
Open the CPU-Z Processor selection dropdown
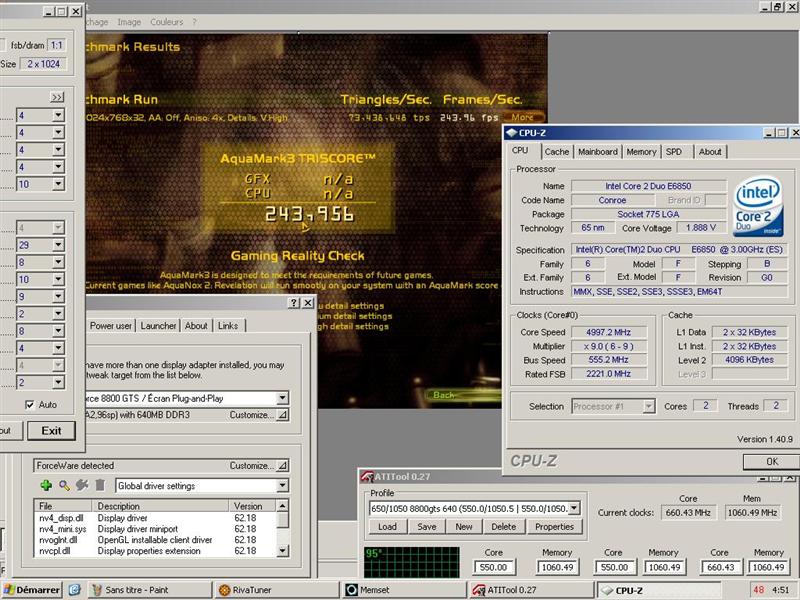648,407
